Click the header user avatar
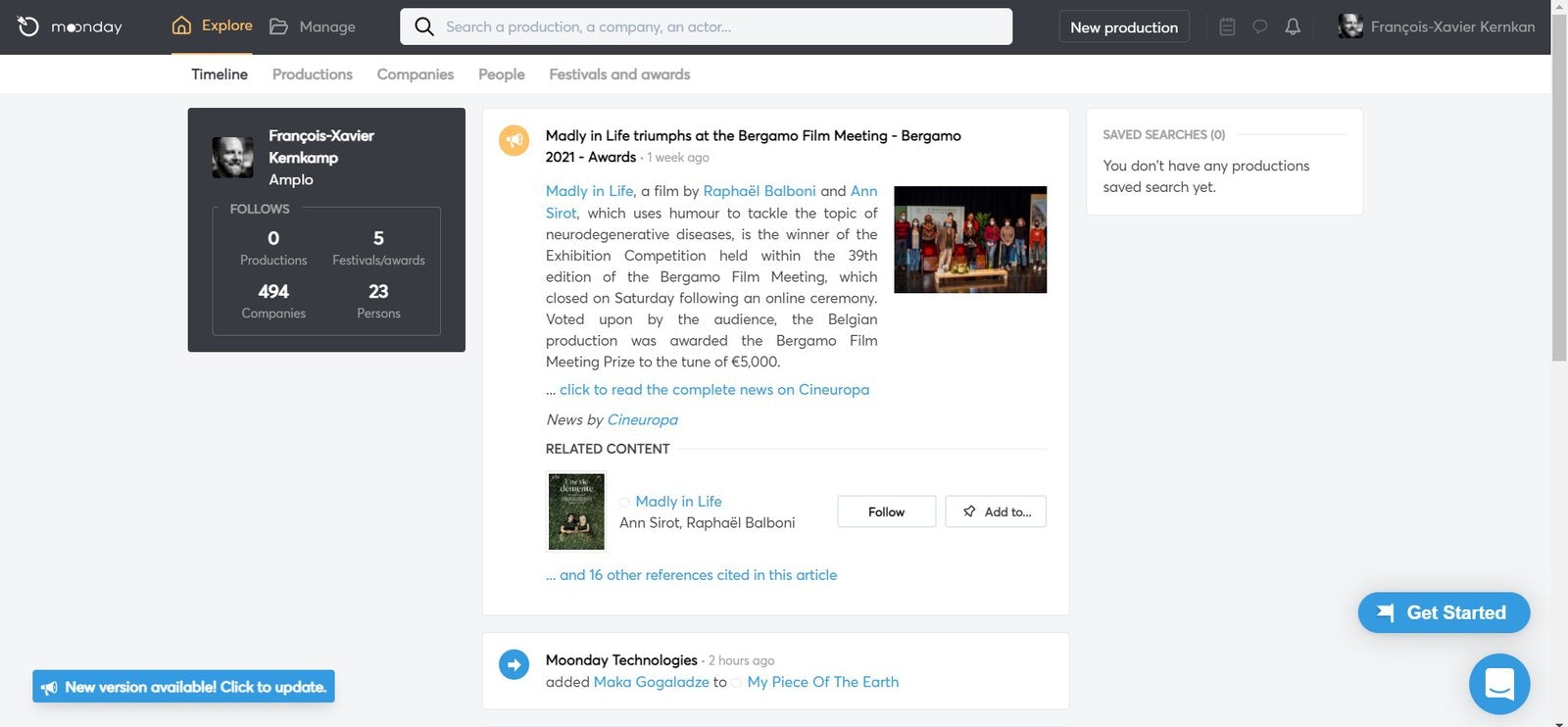 tap(1350, 26)
